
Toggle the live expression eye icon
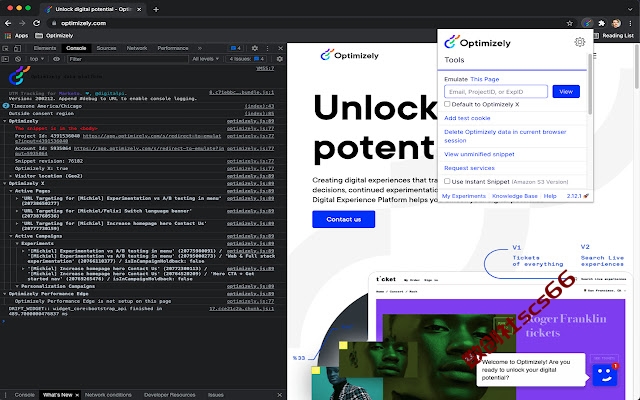56,59
